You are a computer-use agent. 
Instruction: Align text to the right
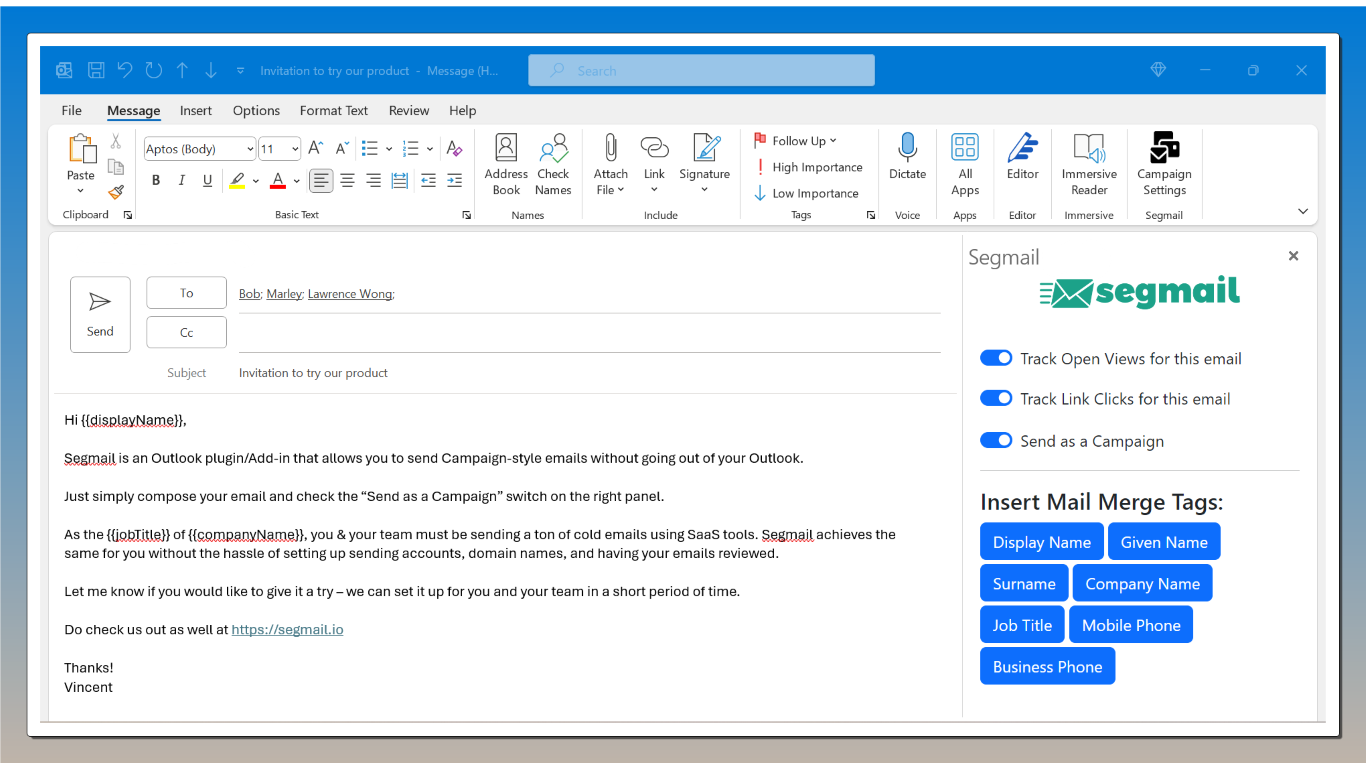(x=373, y=180)
